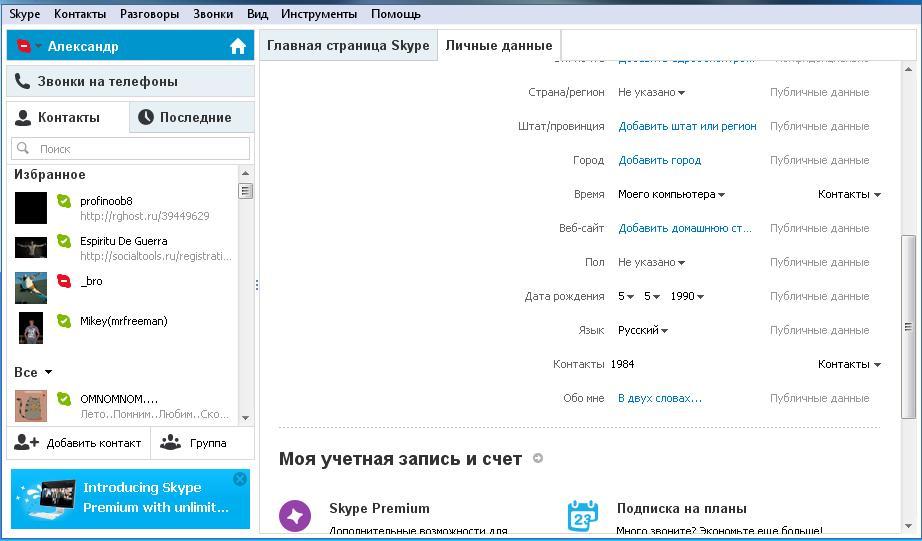Switch to Последние tab
The image size is (922, 541).
[x=192, y=117]
